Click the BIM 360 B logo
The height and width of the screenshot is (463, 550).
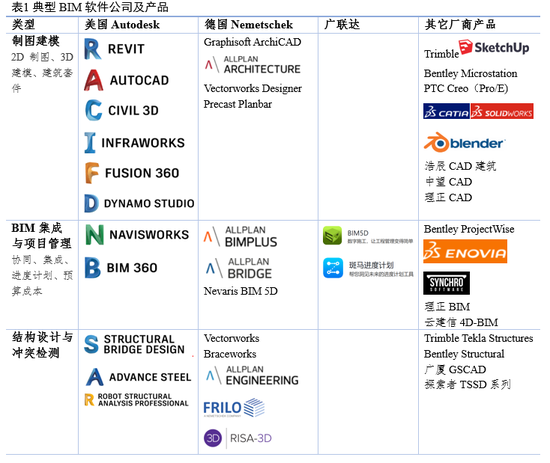[x=93, y=268]
